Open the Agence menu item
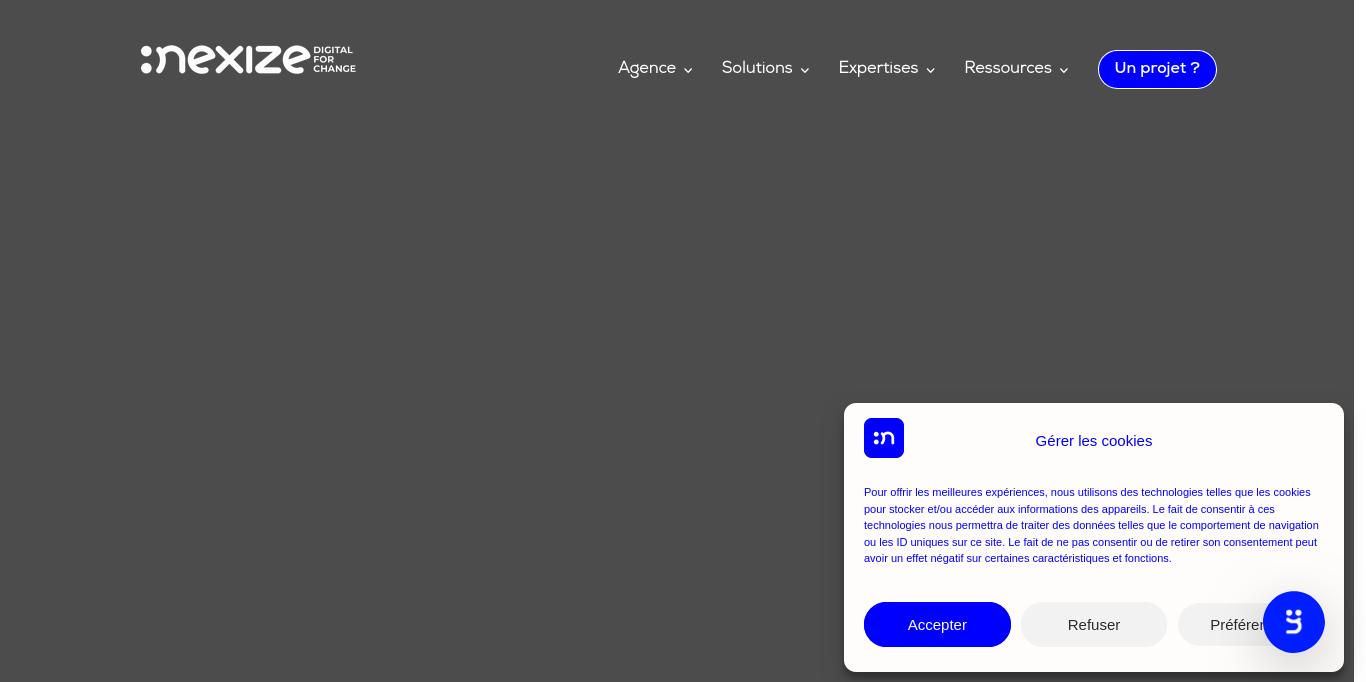Image resolution: width=1366 pixels, height=682 pixels. pyautogui.click(x=647, y=68)
